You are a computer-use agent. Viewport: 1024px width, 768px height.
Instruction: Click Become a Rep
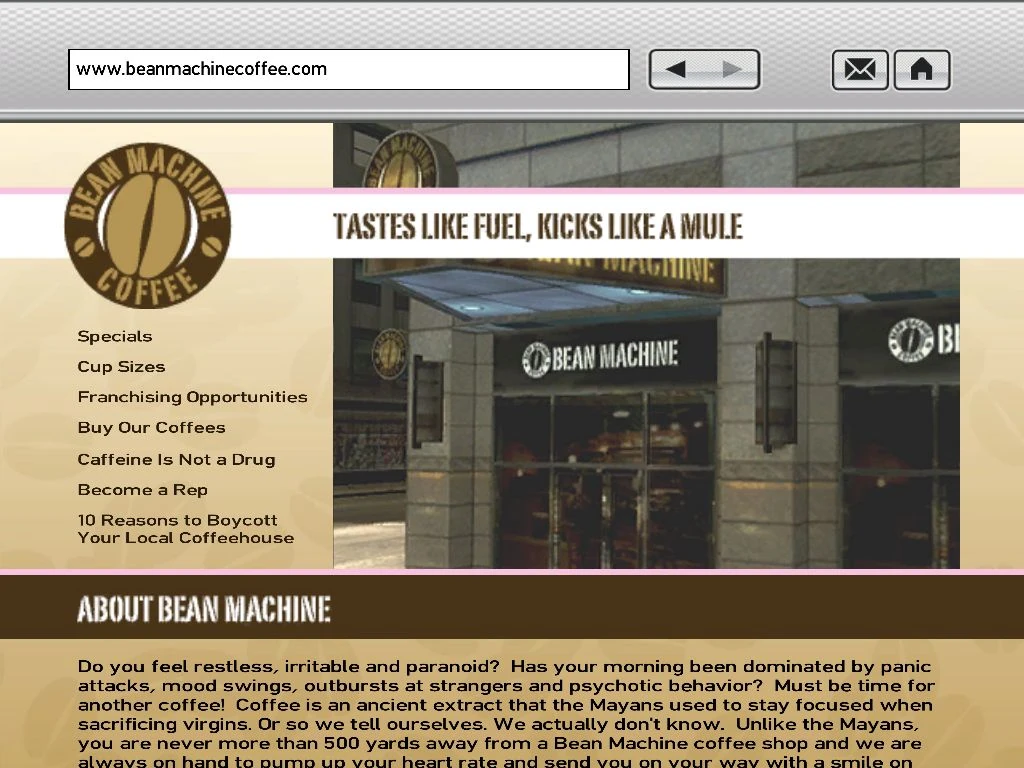[x=142, y=489]
